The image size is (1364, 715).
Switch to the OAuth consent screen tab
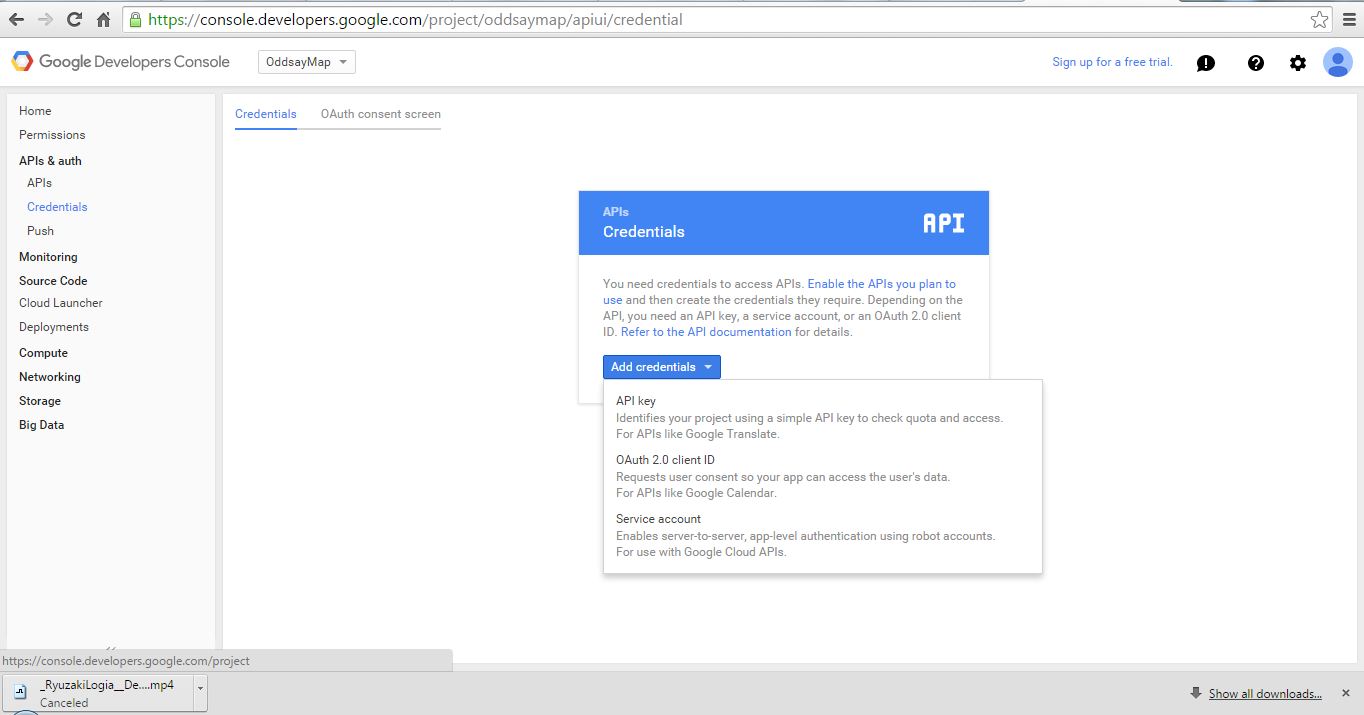tap(381, 114)
